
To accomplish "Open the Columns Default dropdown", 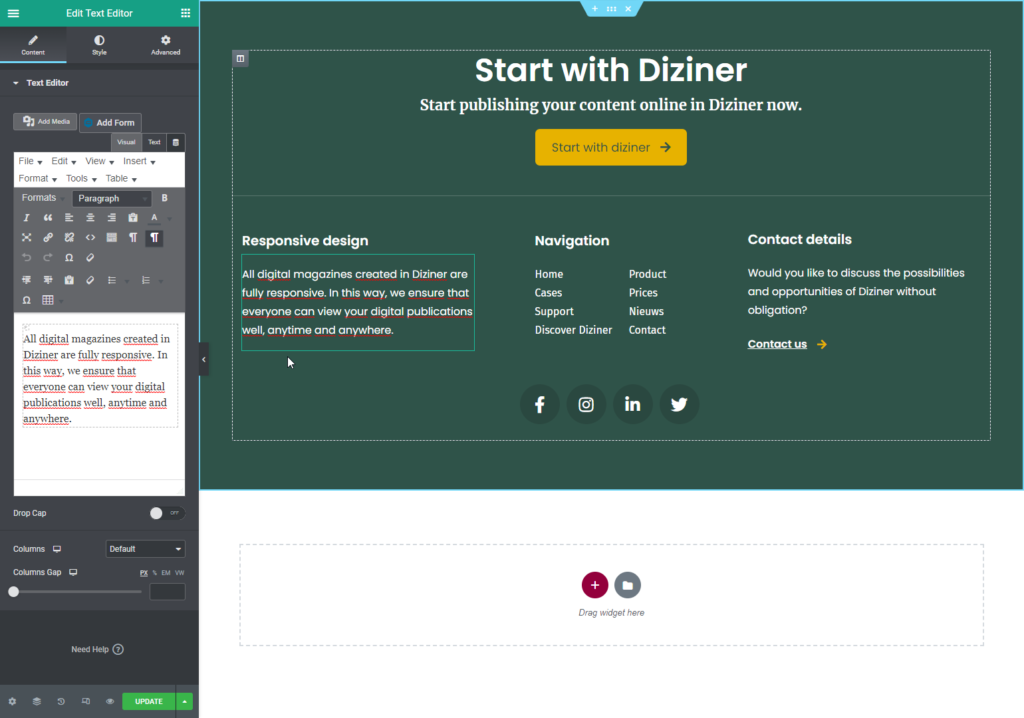I will click(x=145, y=549).
